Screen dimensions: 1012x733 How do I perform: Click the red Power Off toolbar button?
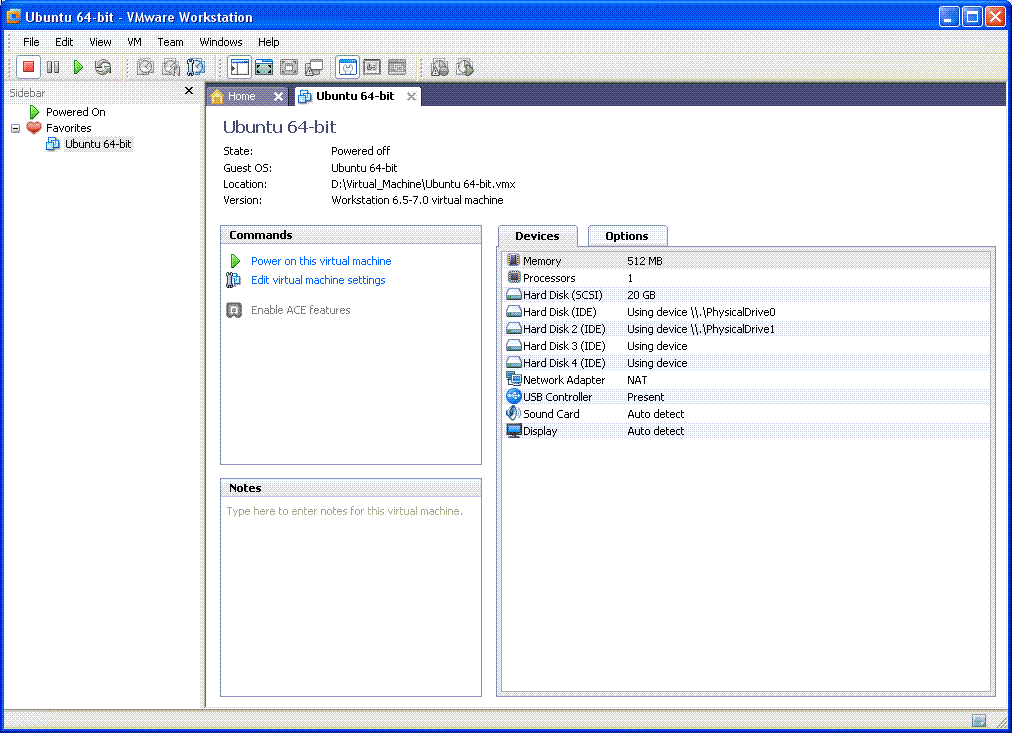click(x=28, y=66)
